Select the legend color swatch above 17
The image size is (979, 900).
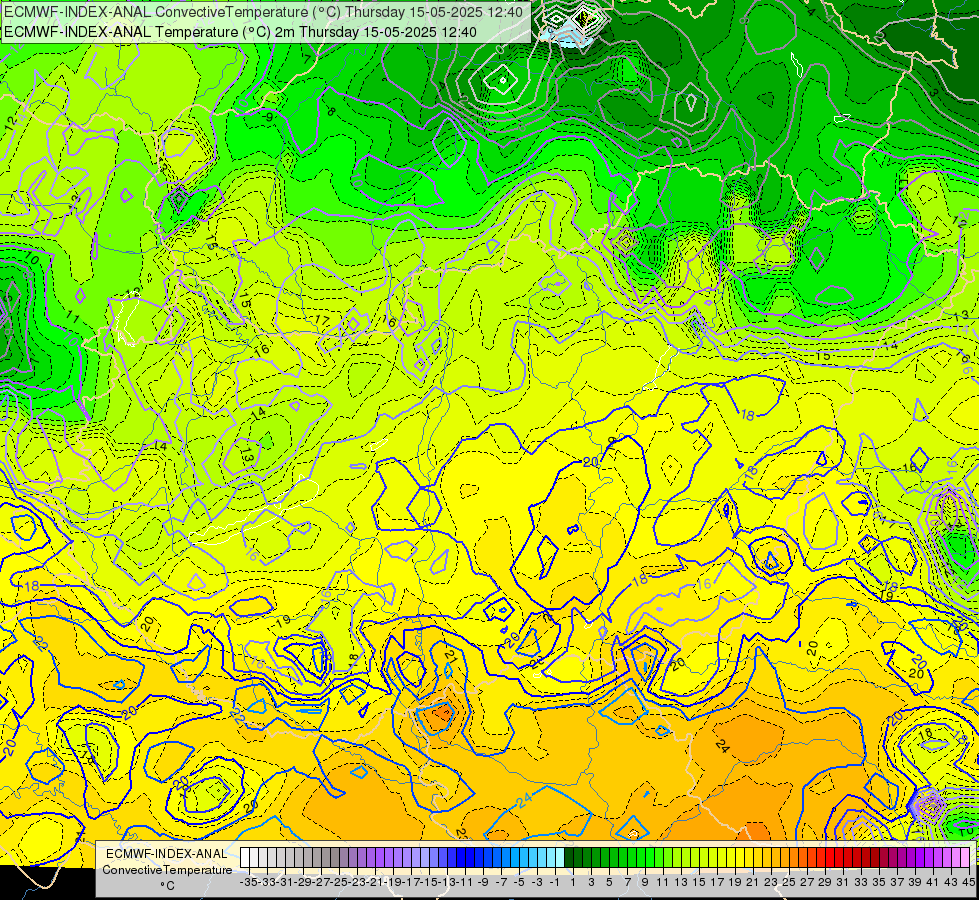pos(714,857)
